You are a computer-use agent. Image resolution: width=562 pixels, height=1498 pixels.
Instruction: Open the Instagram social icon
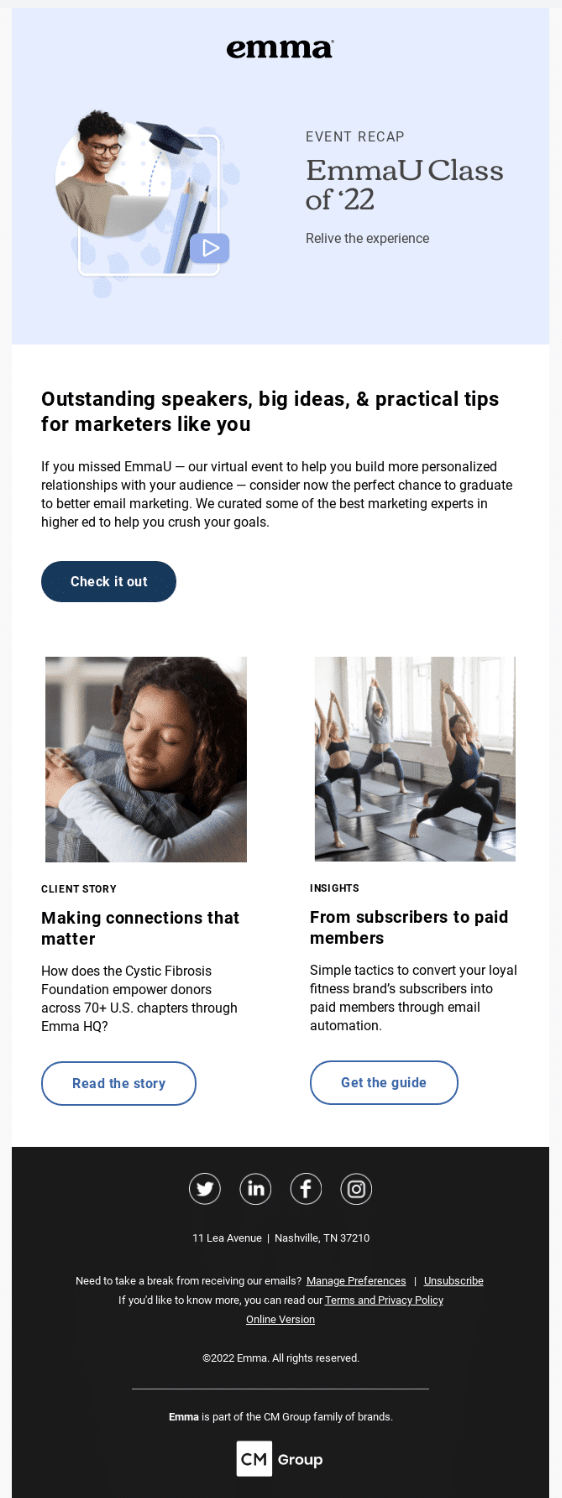click(356, 1188)
